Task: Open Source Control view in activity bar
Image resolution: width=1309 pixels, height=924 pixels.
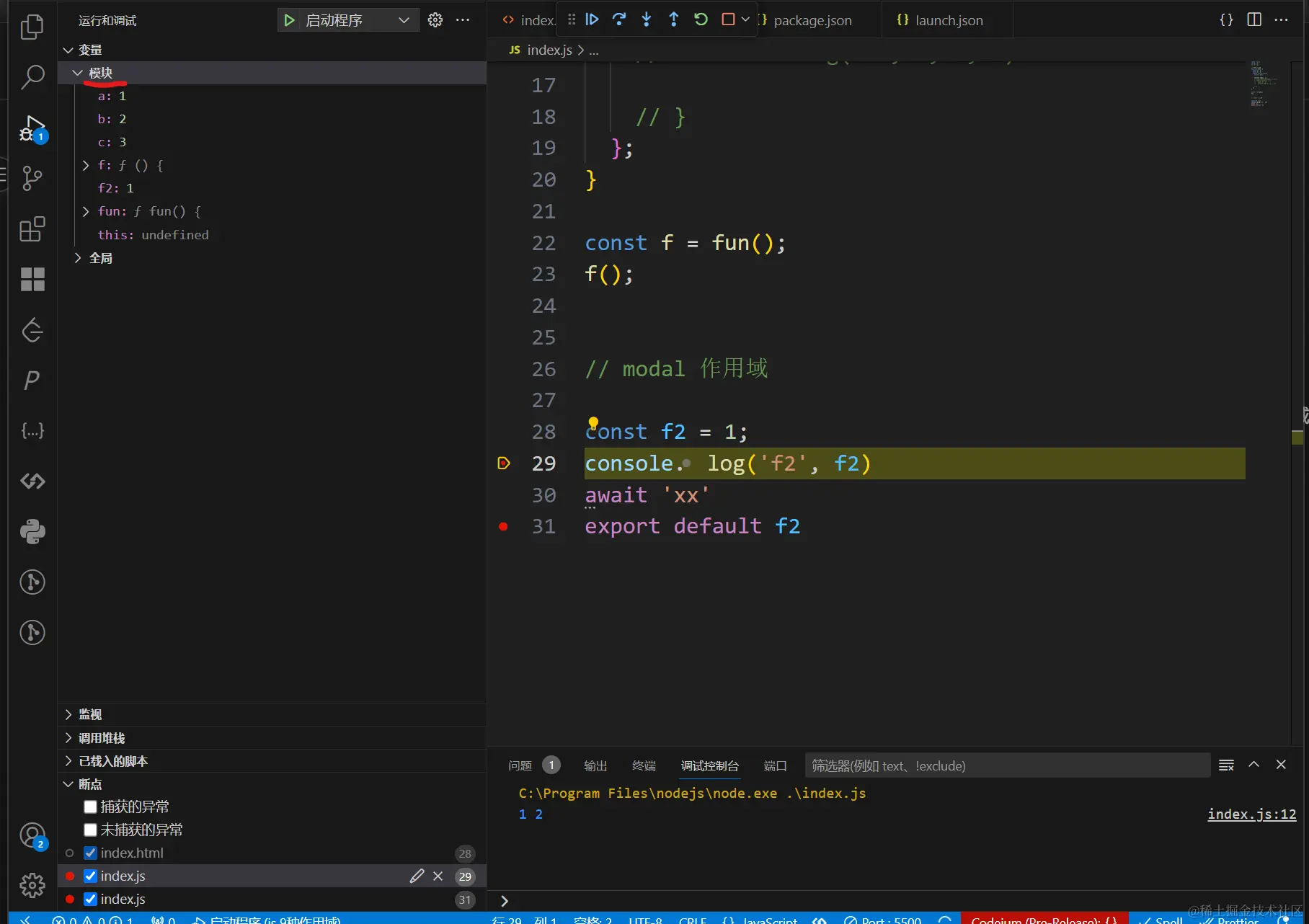Action: 32,178
